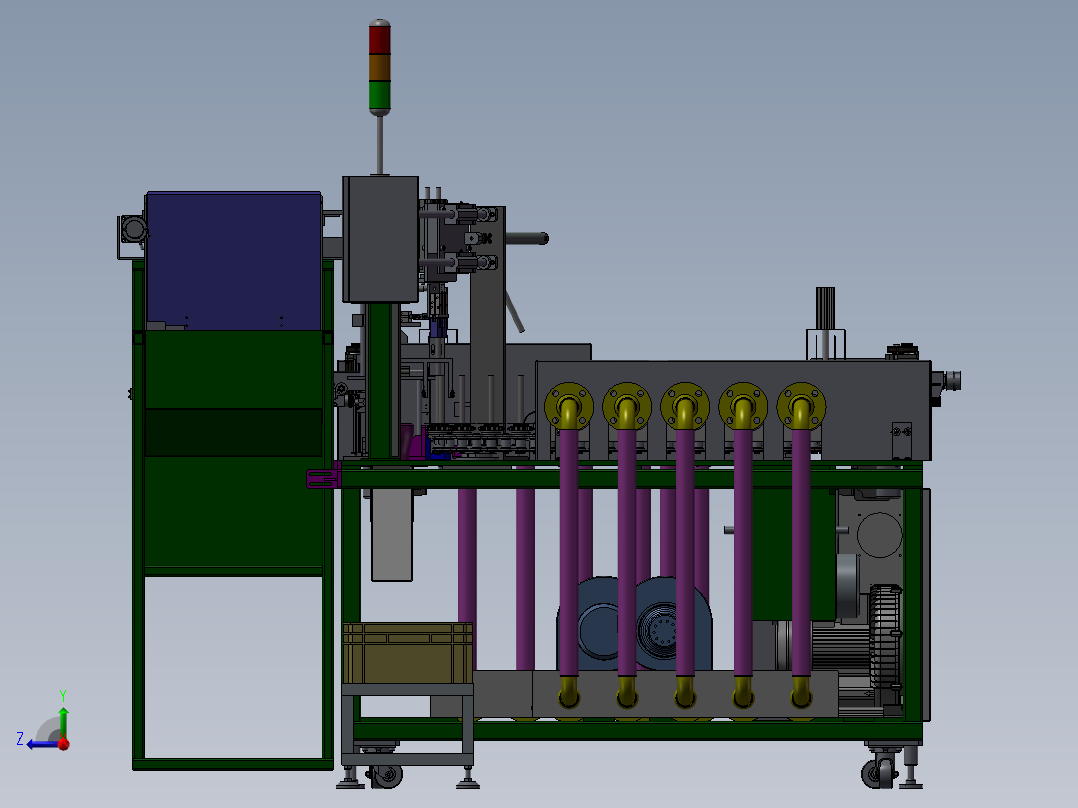Select the connector on the gray housing's right end
The height and width of the screenshot is (808, 1078).
(947, 381)
